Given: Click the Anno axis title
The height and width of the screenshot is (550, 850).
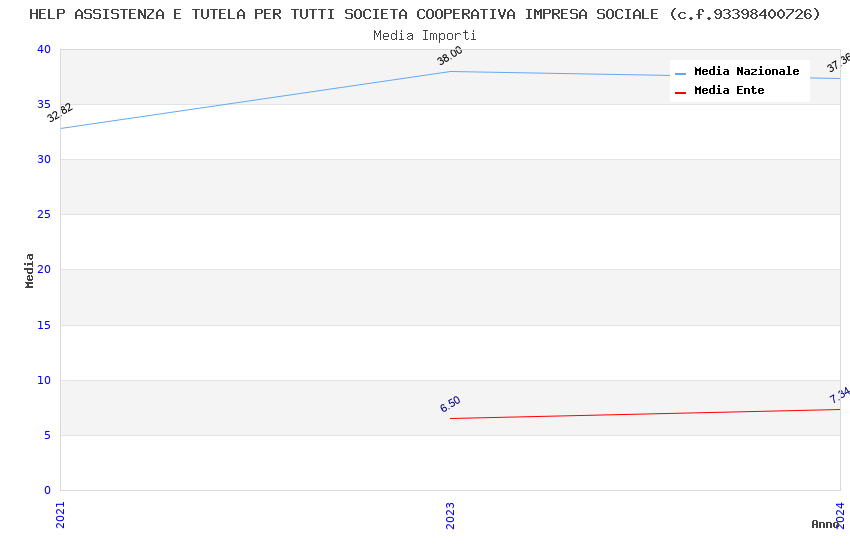Looking at the screenshot, I should coord(825,524).
